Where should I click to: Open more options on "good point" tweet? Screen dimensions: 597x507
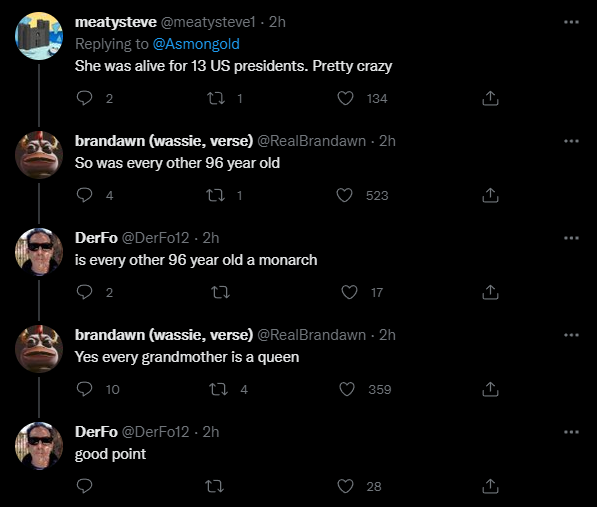571,432
